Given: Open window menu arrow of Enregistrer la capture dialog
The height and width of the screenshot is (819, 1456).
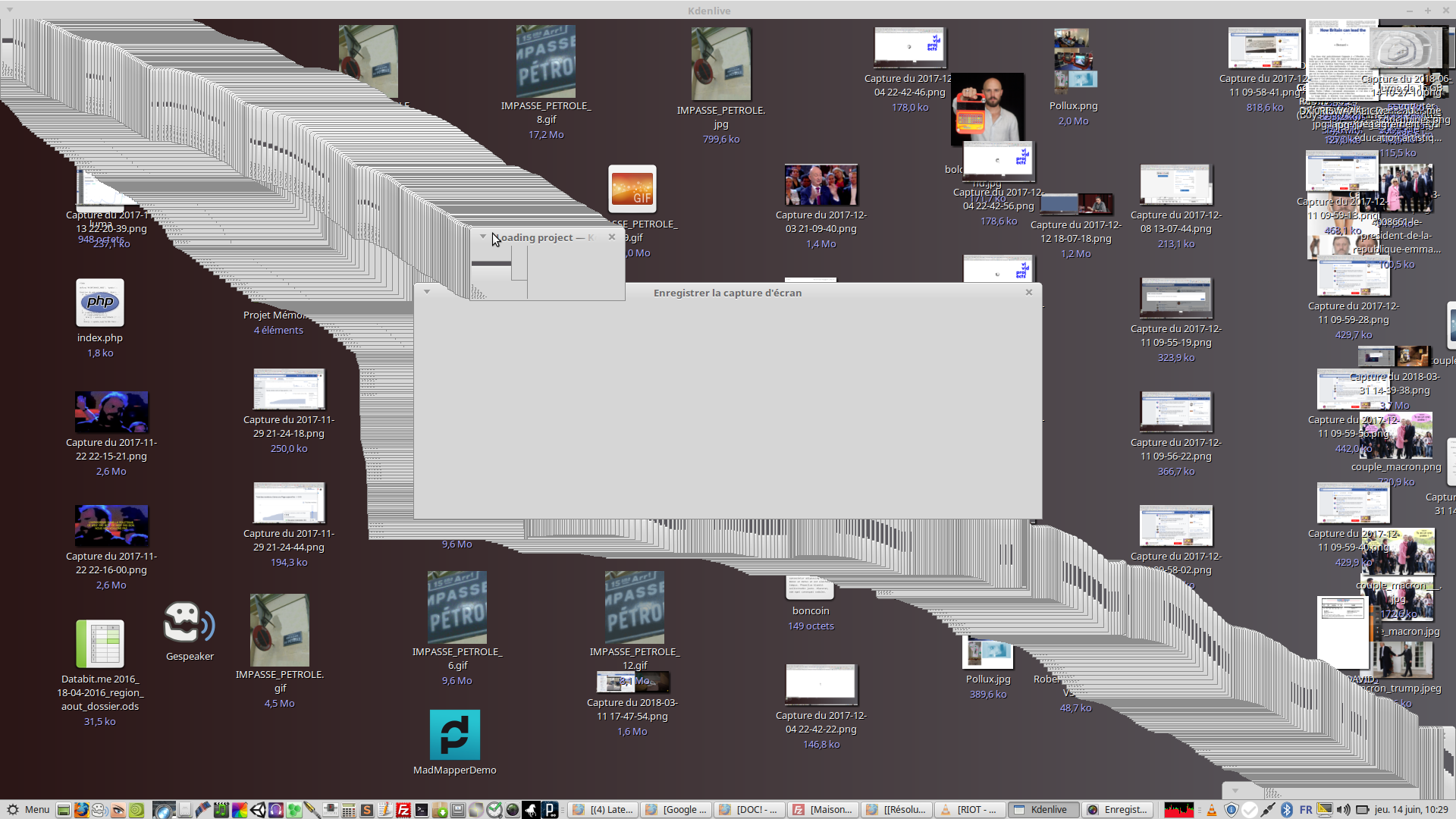Looking at the screenshot, I should click(x=427, y=292).
